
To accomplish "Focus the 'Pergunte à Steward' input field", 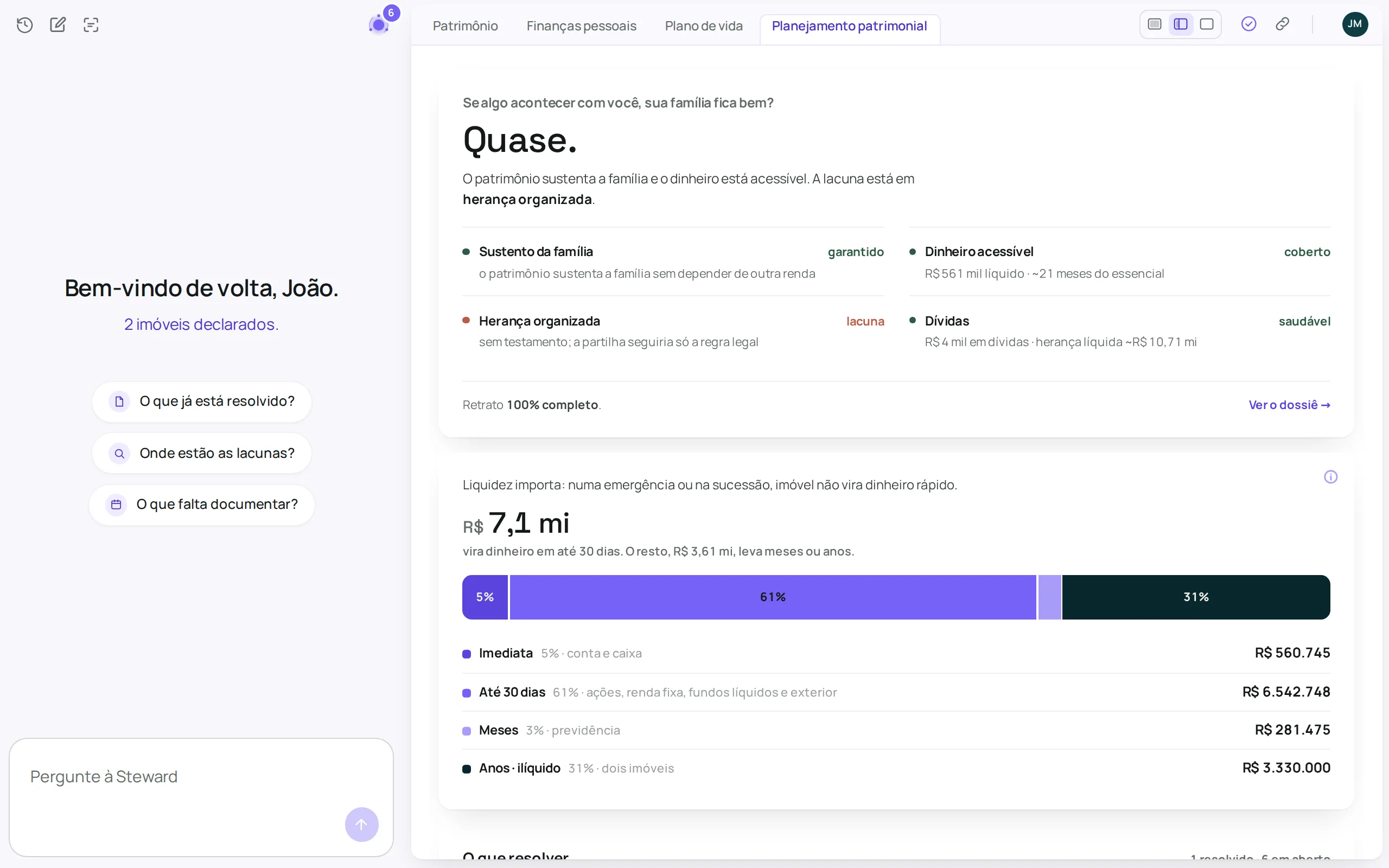I will pos(201,797).
